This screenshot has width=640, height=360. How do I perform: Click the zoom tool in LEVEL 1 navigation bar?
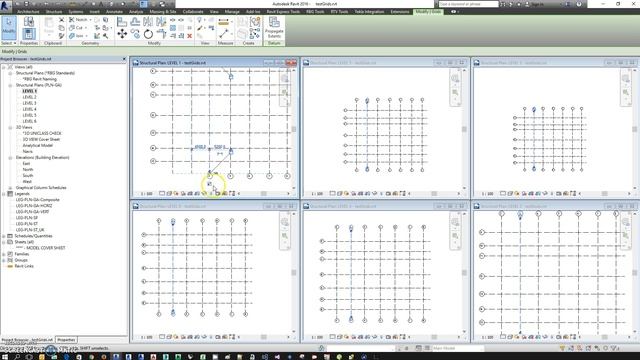[x=284, y=93]
